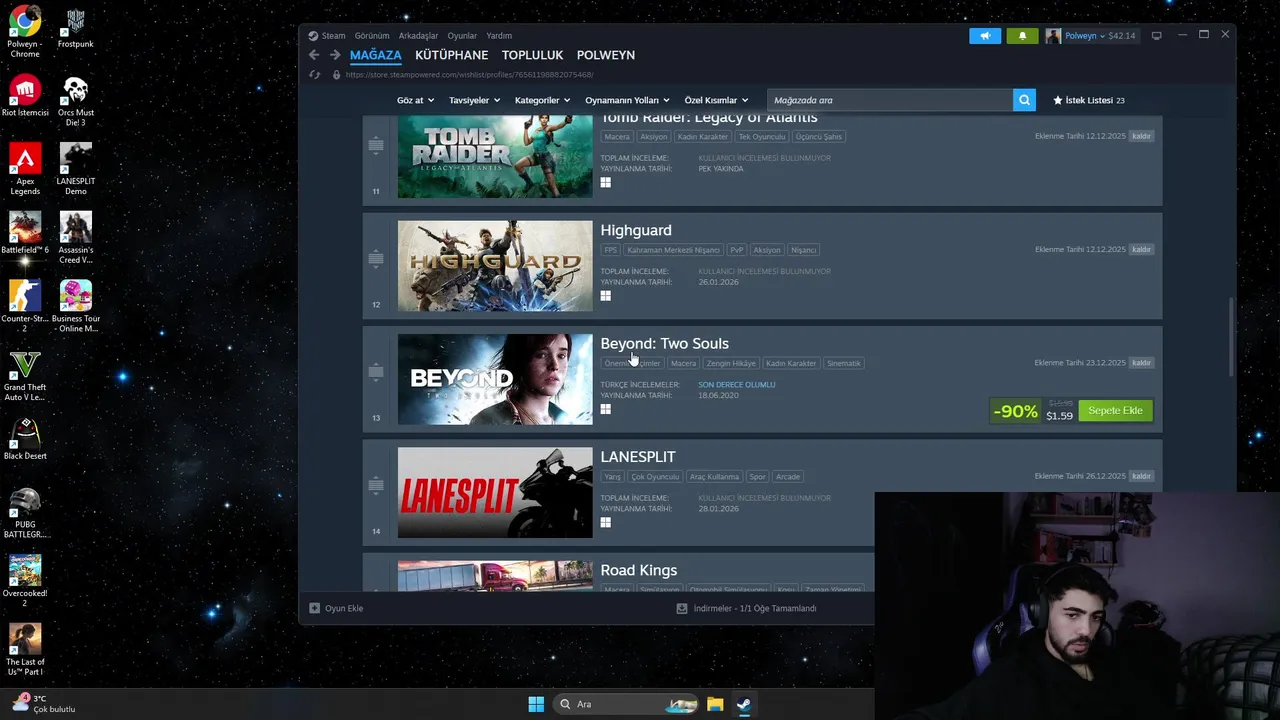This screenshot has height=720, width=1280.
Task: Reload the store page with refresh icon
Action: [x=314, y=75]
